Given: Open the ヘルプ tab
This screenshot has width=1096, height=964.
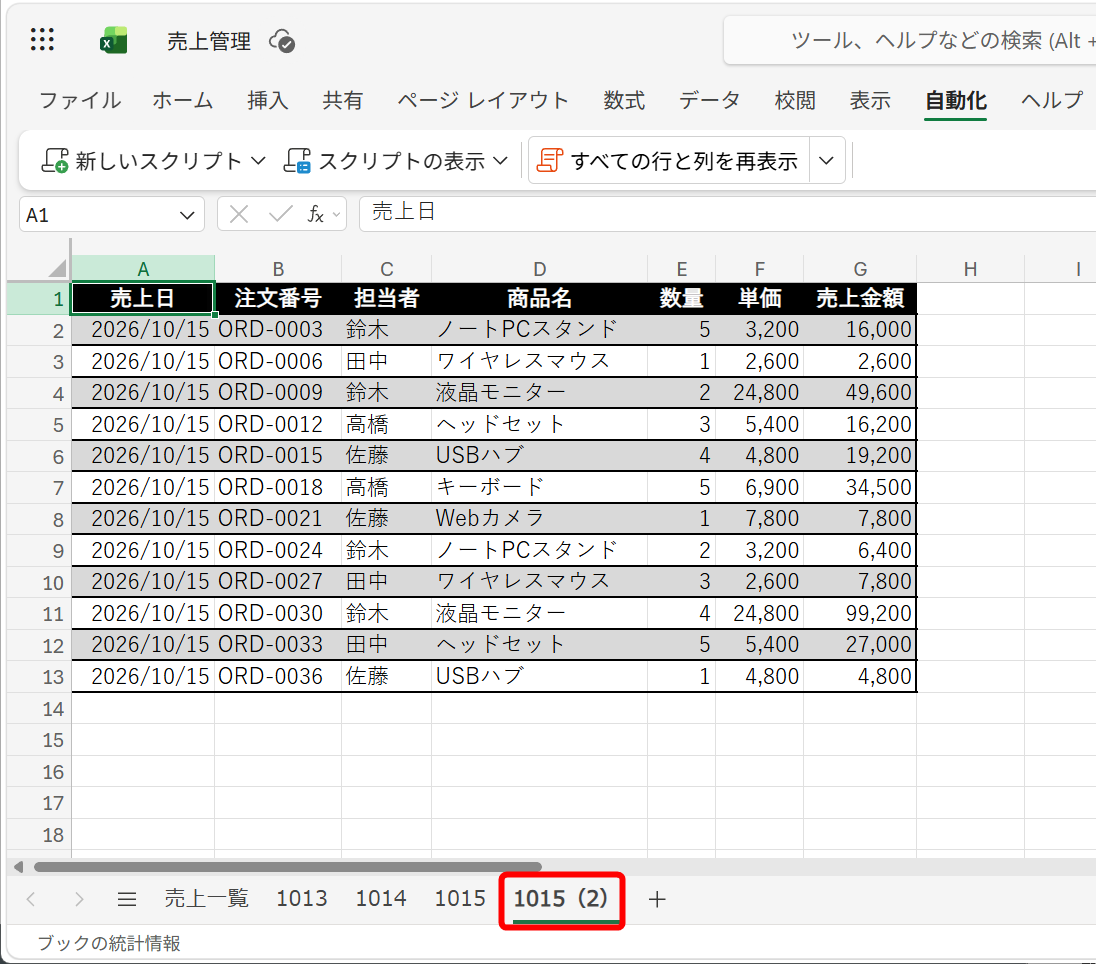Looking at the screenshot, I should (1052, 101).
